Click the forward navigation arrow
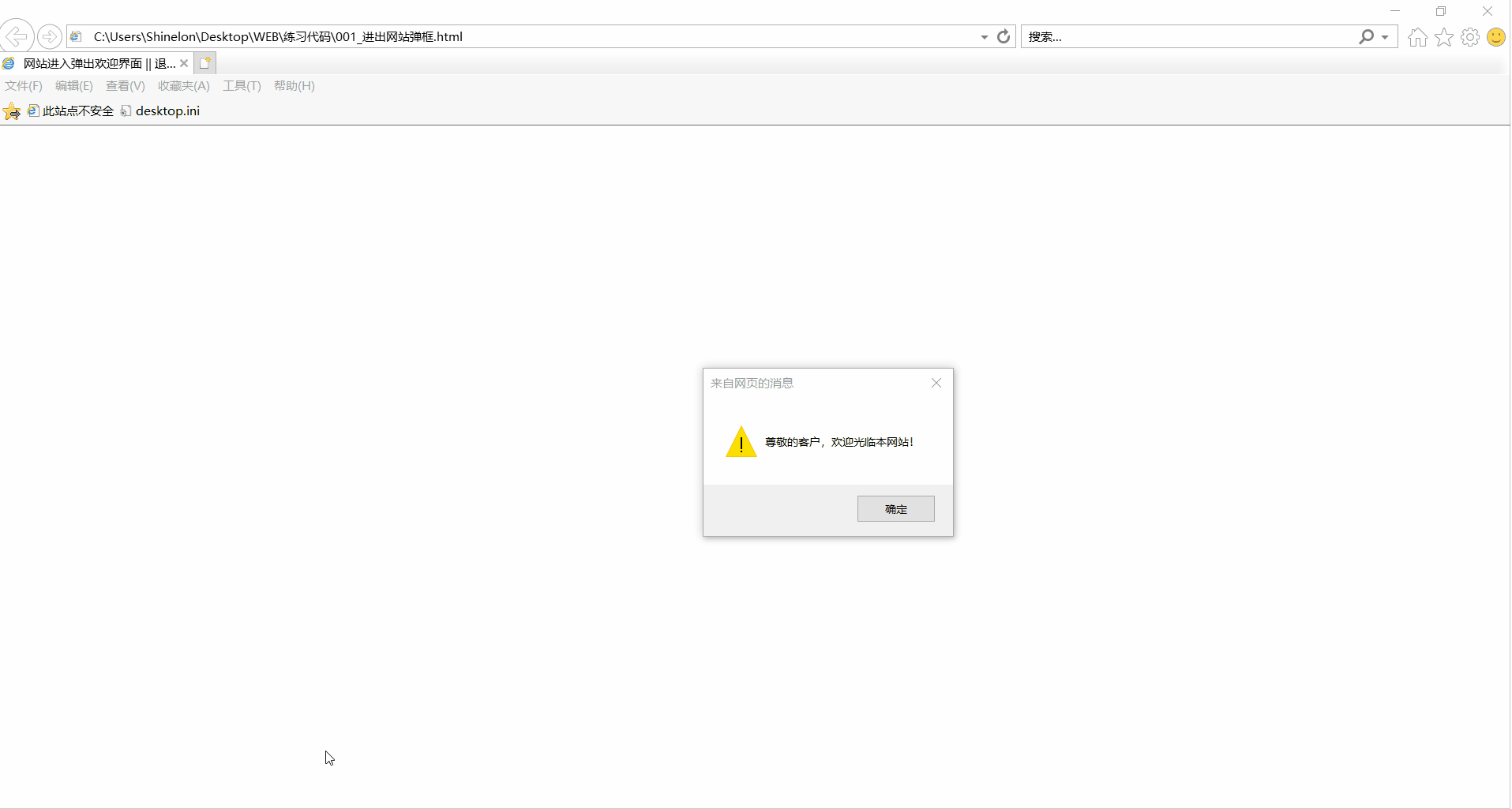 pyautogui.click(x=49, y=36)
